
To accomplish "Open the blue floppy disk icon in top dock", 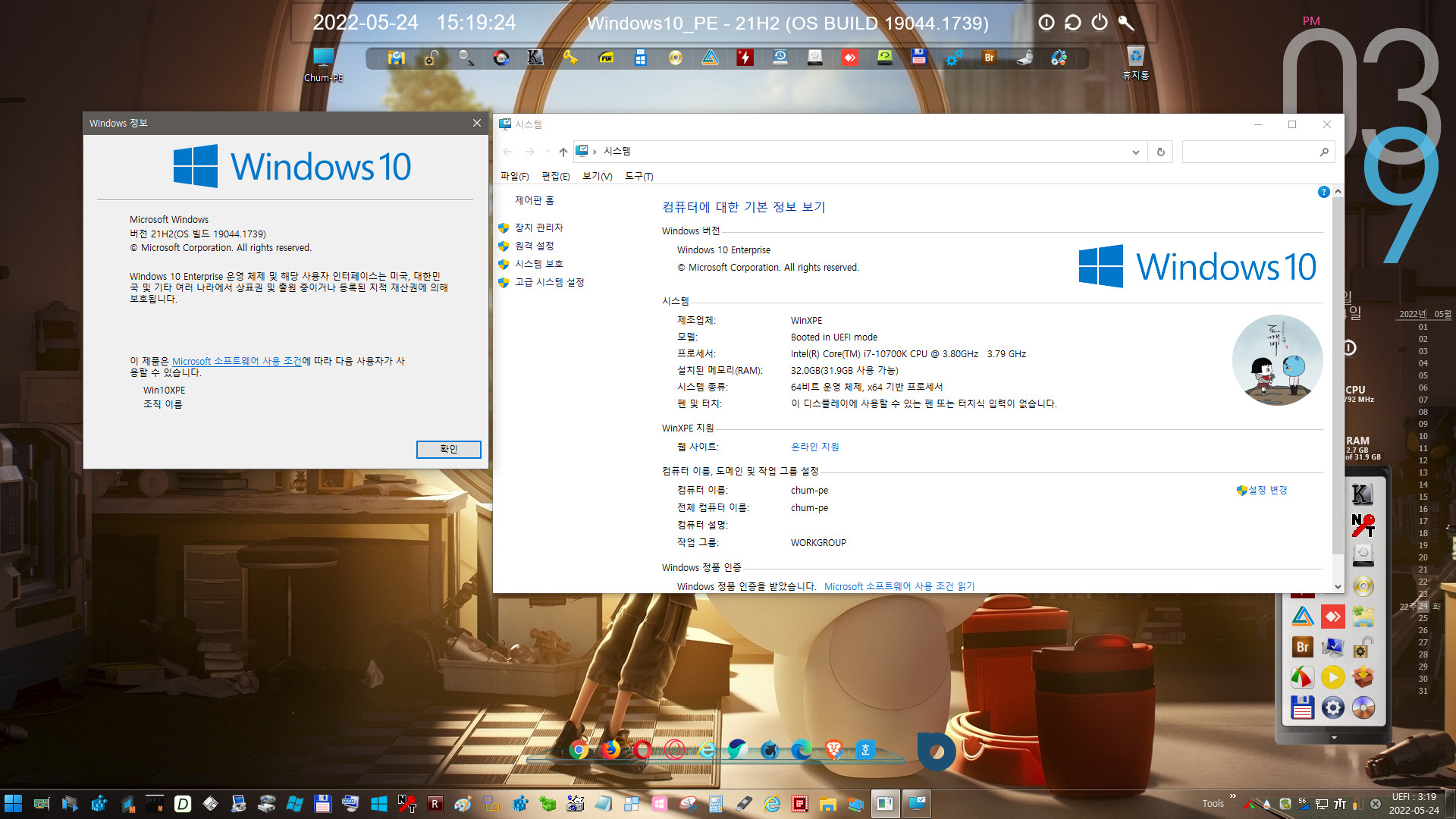I will click(919, 58).
